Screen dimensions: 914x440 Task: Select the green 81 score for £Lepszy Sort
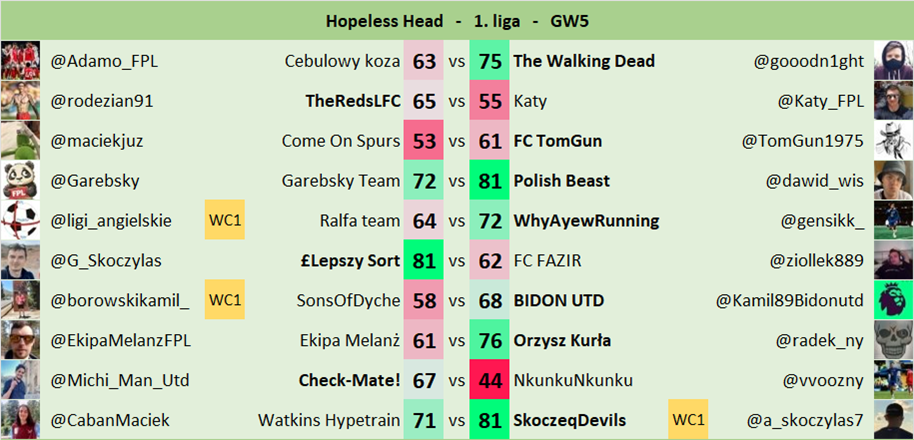(423, 261)
